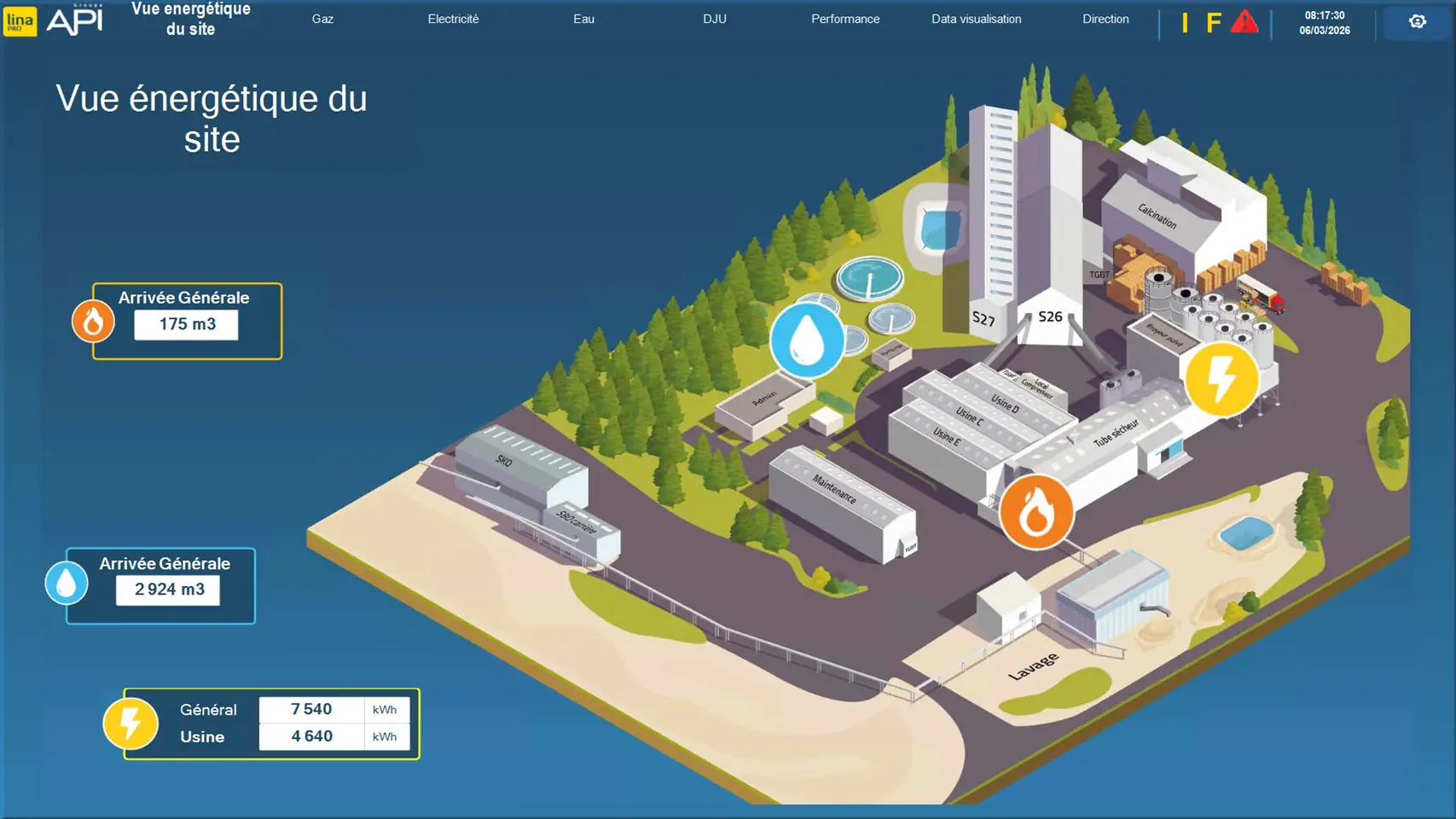1456x819 pixels.
Task: Click the yellow I status indicator
Action: pyautogui.click(x=1185, y=23)
